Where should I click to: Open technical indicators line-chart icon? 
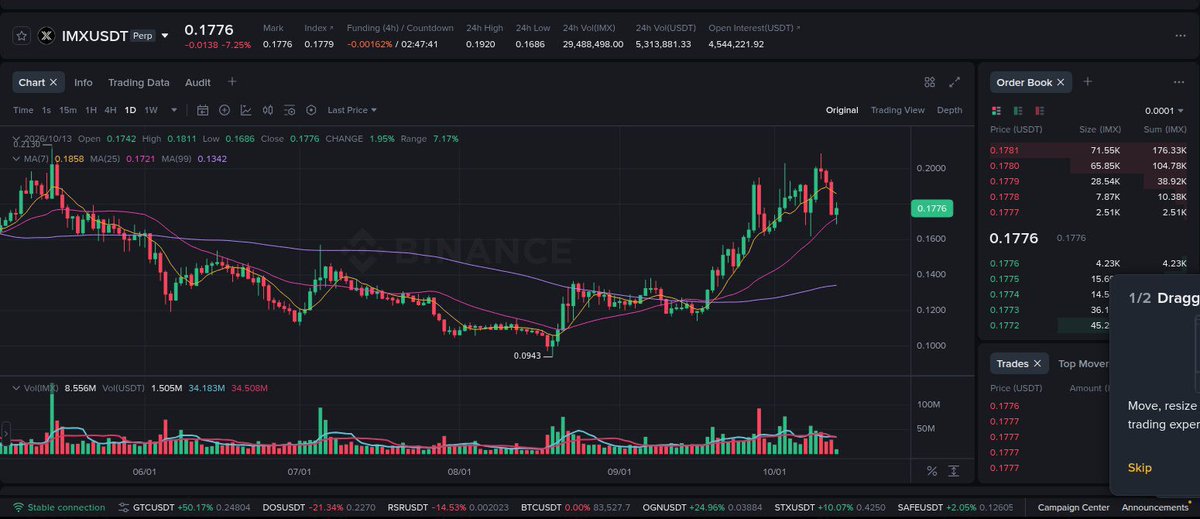pos(246,110)
